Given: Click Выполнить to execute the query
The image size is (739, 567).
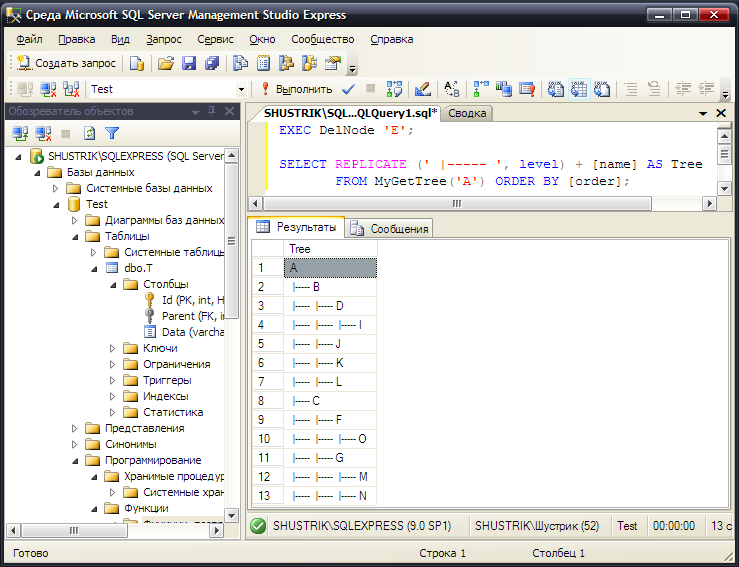Looking at the screenshot, I should click(x=297, y=89).
